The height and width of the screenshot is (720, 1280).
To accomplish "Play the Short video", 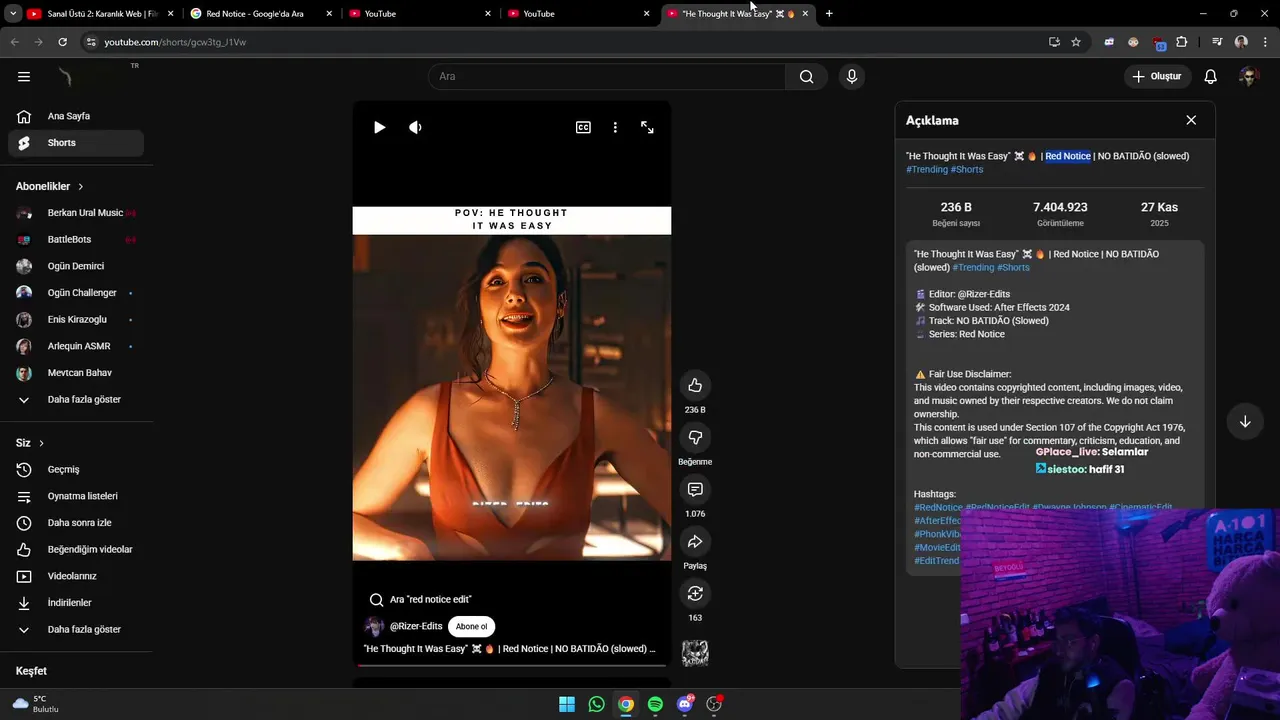I will point(379,127).
